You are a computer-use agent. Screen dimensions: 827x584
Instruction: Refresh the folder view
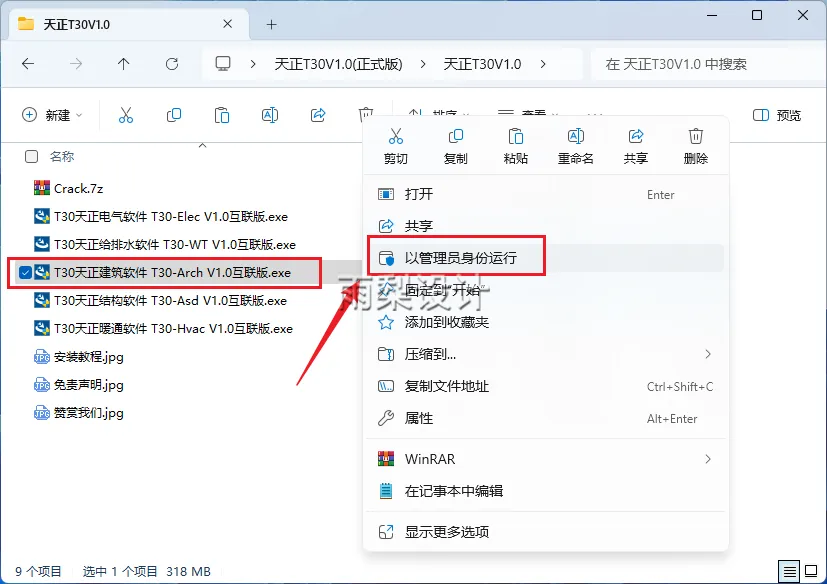click(171, 64)
